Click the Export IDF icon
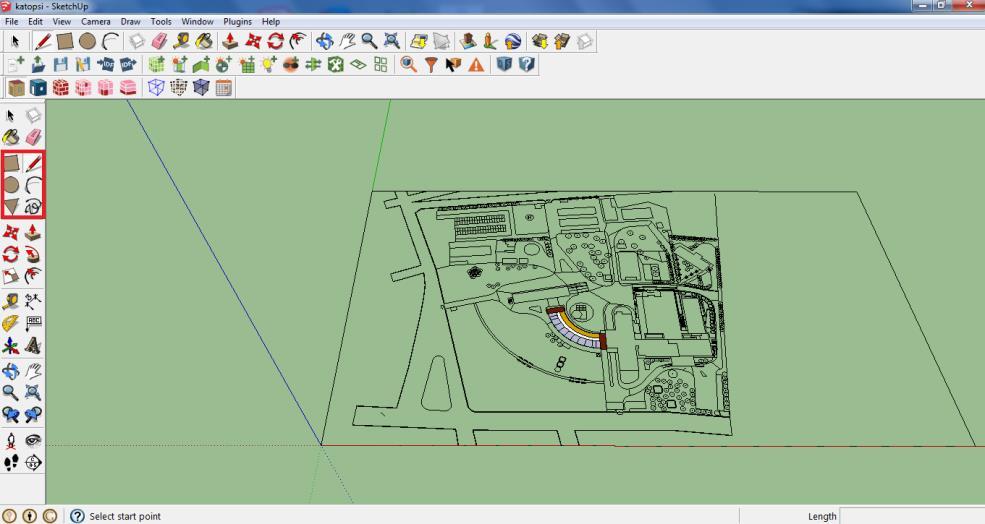Screen dimensions: 985x524 point(128,64)
